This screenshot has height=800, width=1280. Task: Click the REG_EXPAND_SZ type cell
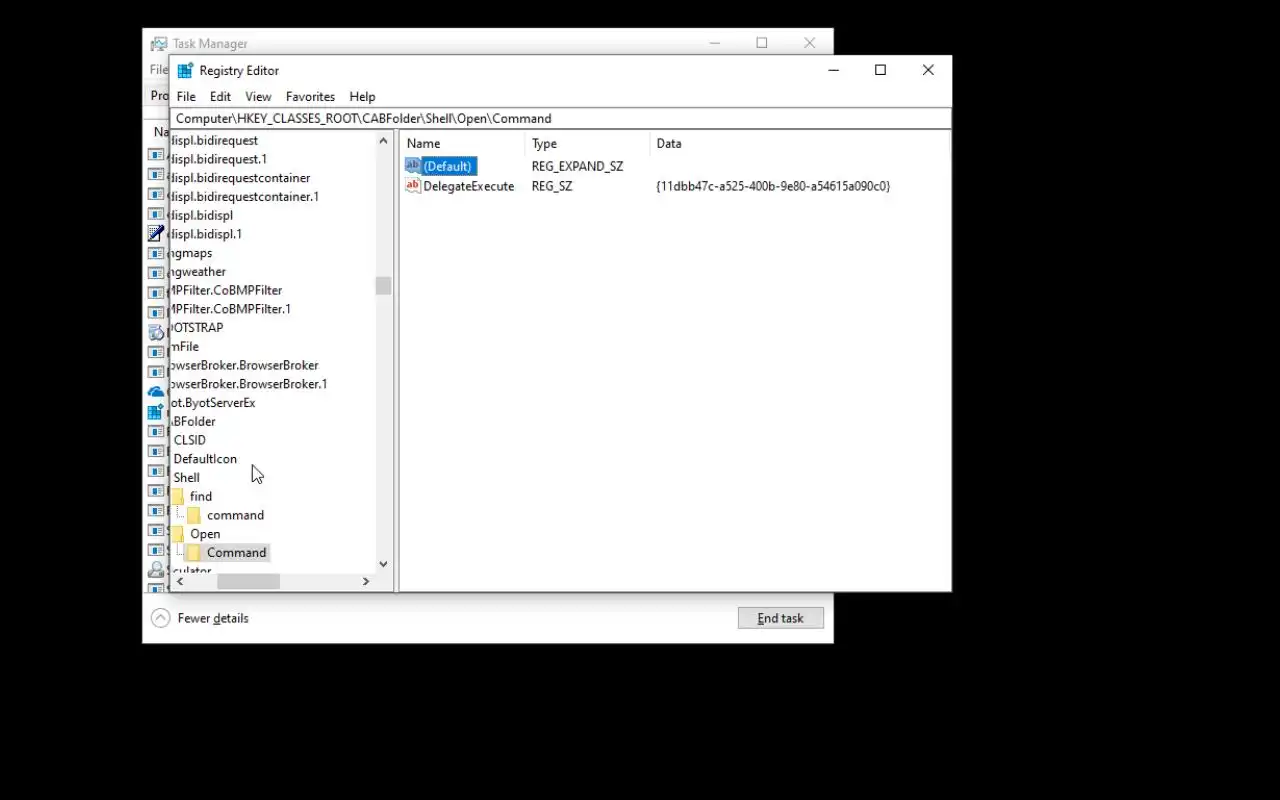pyautogui.click(x=577, y=166)
